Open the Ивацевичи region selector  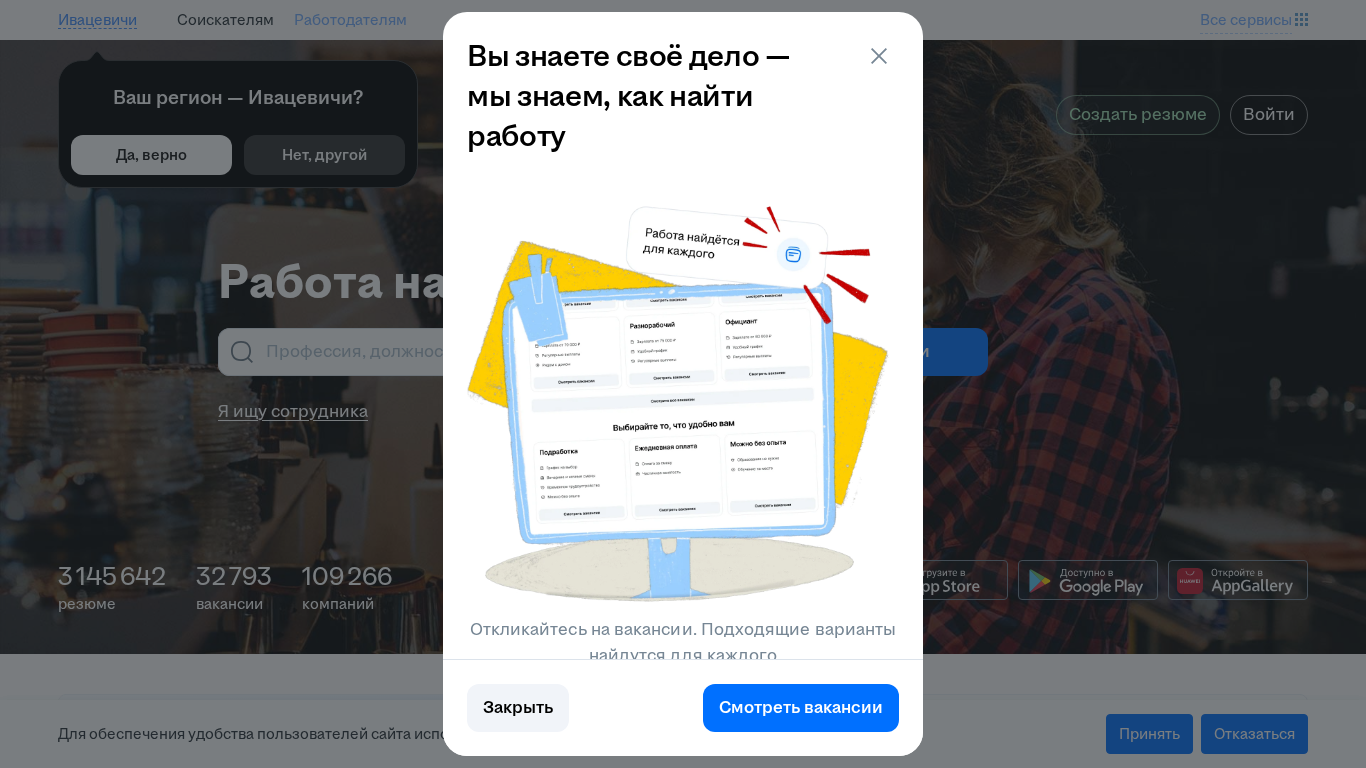pyautogui.click(x=98, y=20)
